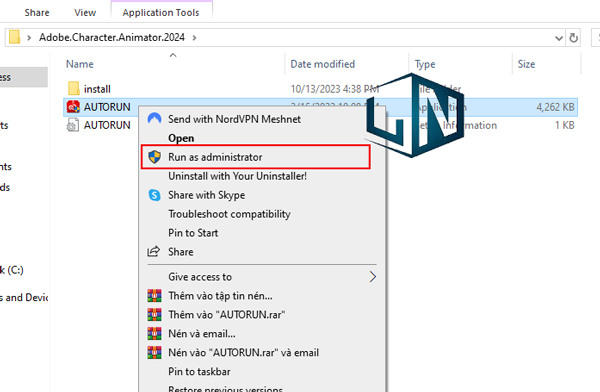The width and height of the screenshot is (600, 392).
Task: Click the administrator shield icon
Action: pos(154,157)
